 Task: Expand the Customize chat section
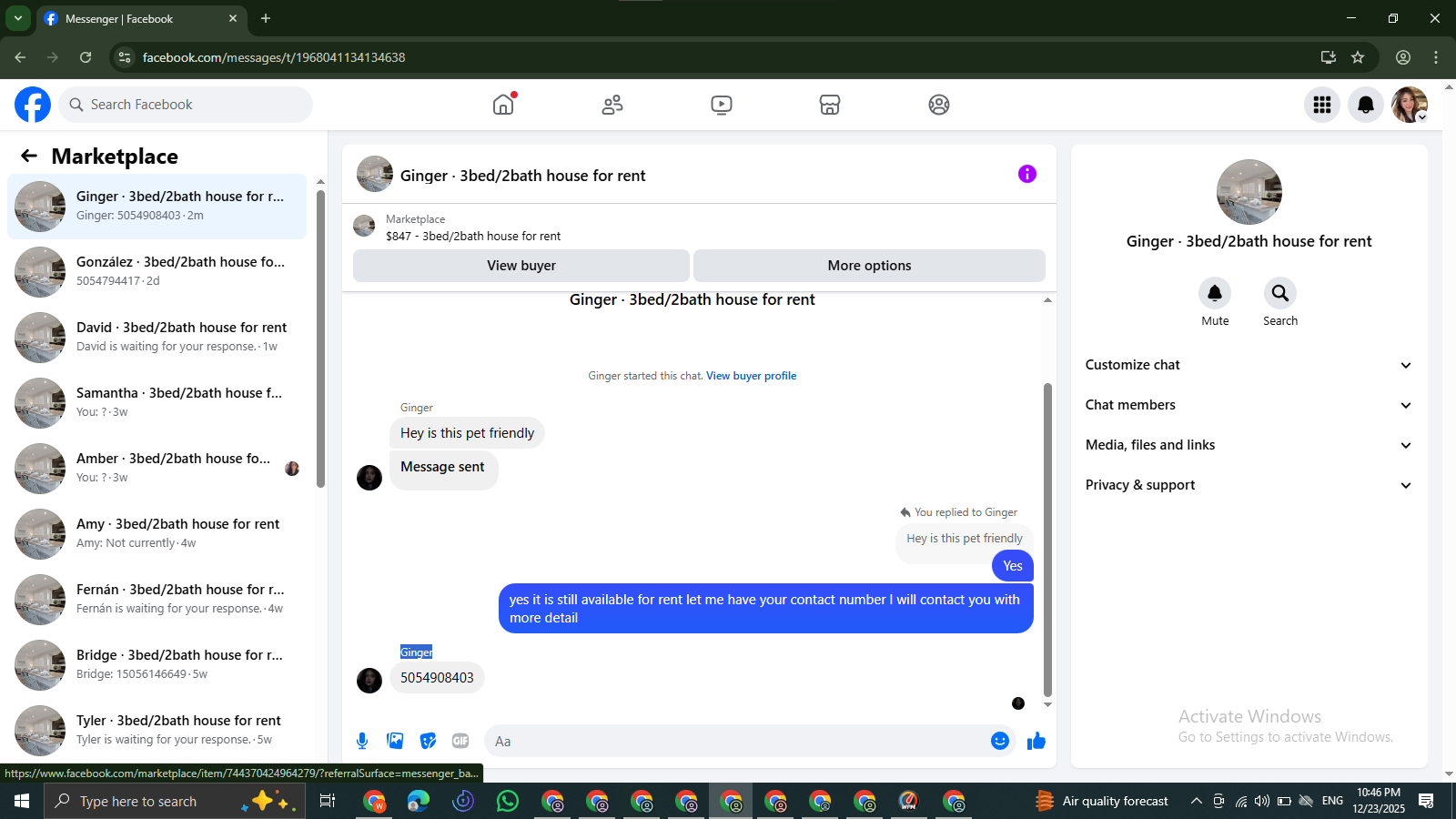click(x=1249, y=365)
